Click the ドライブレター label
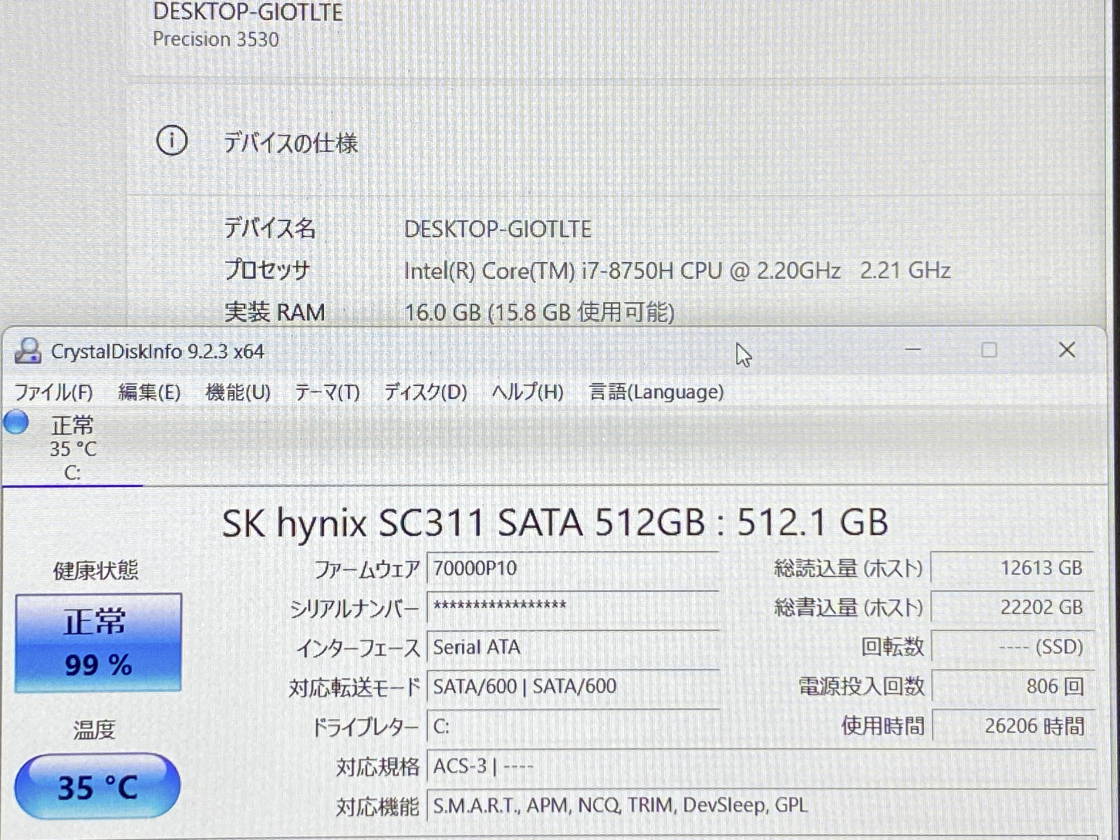Screen dimensions: 1120x840 pyautogui.click(x=365, y=727)
